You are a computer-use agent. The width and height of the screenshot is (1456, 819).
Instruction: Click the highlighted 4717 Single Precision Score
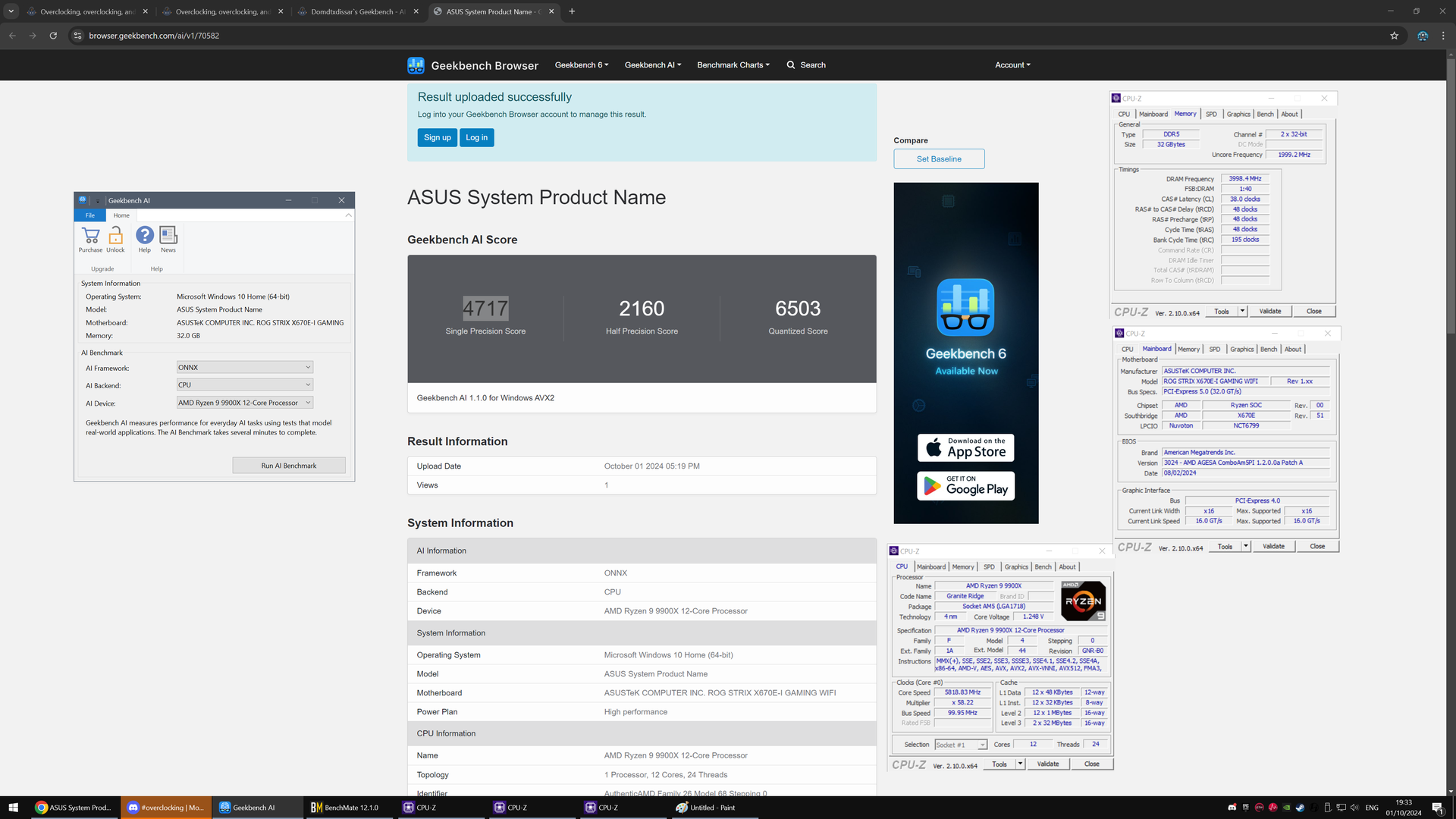pos(485,308)
